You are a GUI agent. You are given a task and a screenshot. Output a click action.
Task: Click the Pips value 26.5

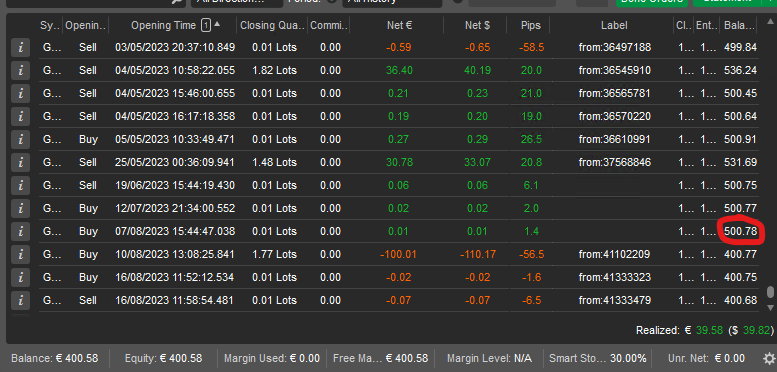pyautogui.click(x=531, y=139)
